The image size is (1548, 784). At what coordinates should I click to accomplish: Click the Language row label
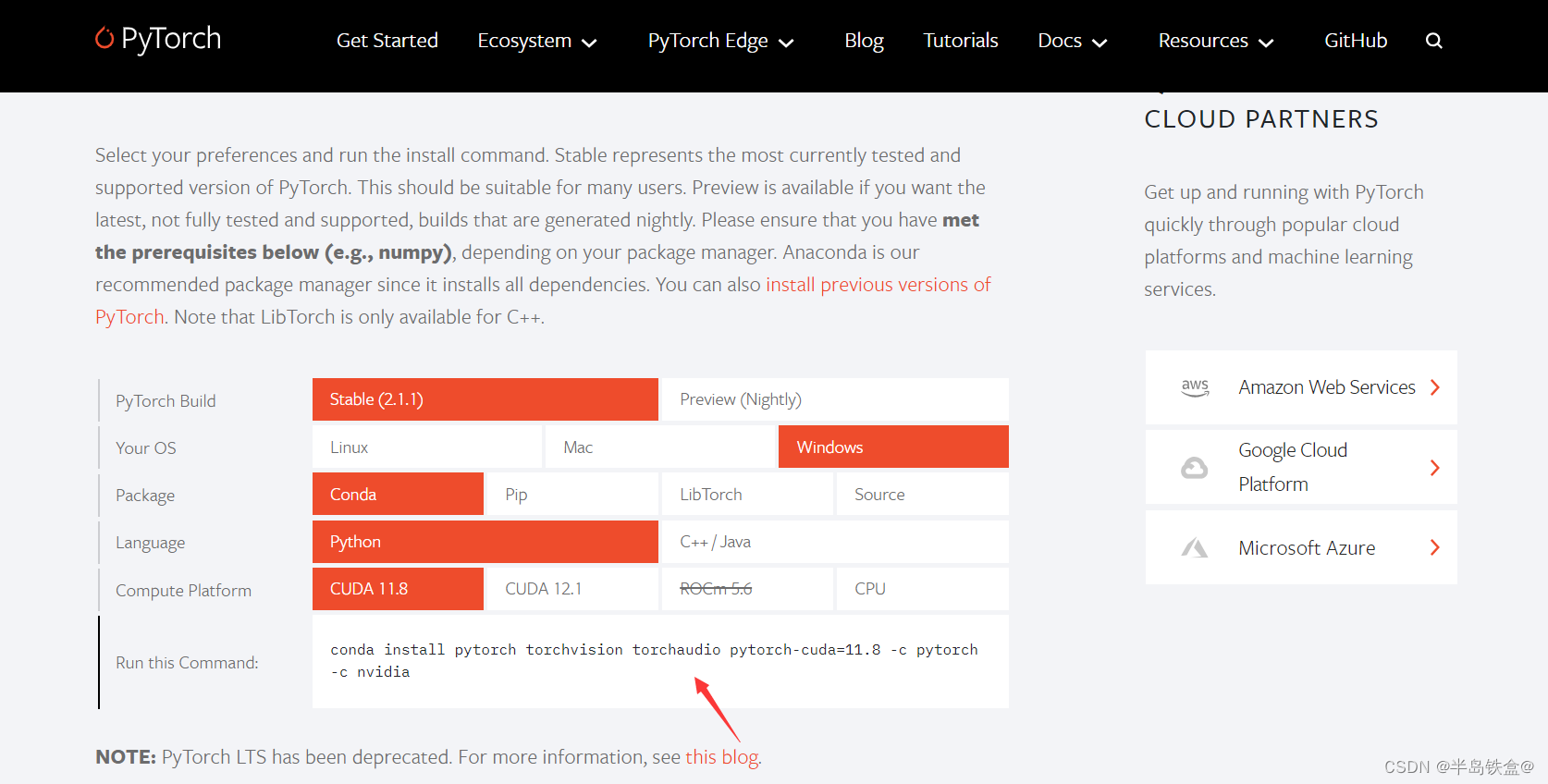point(150,543)
